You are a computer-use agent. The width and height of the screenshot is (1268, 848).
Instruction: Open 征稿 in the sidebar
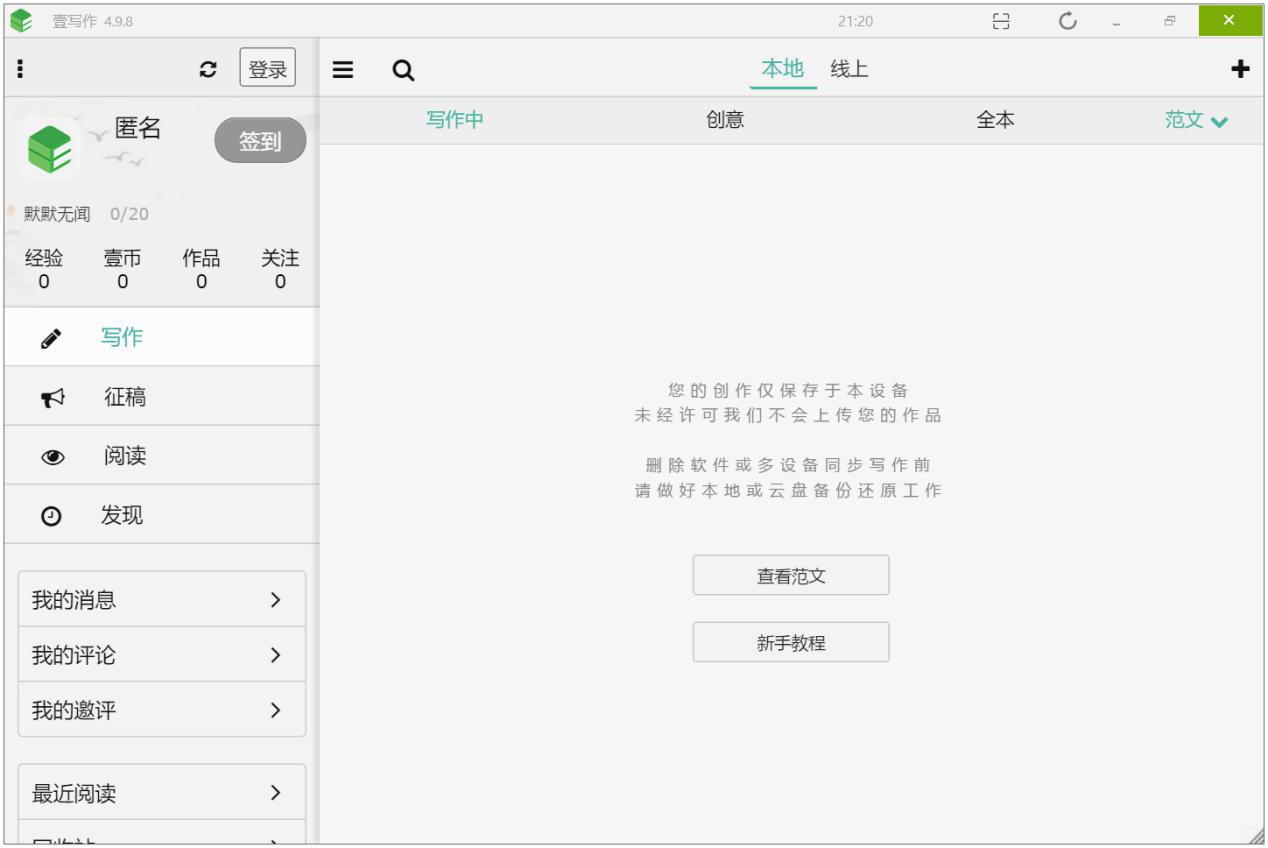click(162, 397)
